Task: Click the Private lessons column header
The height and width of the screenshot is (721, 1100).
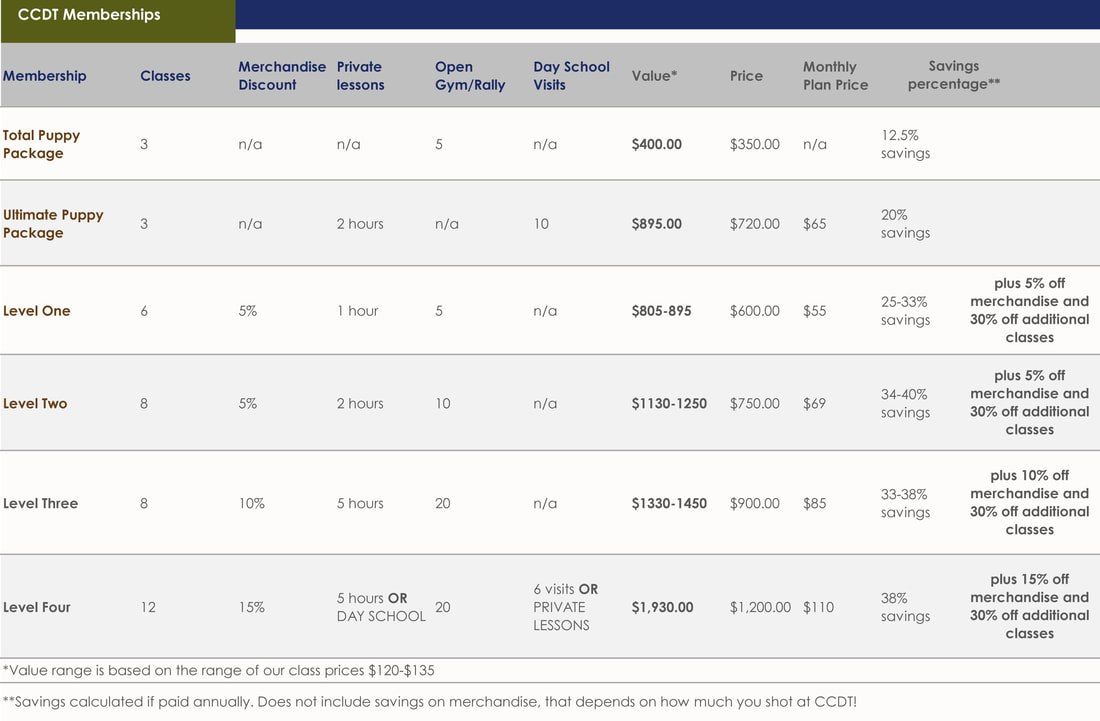Action: (x=361, y=76)
